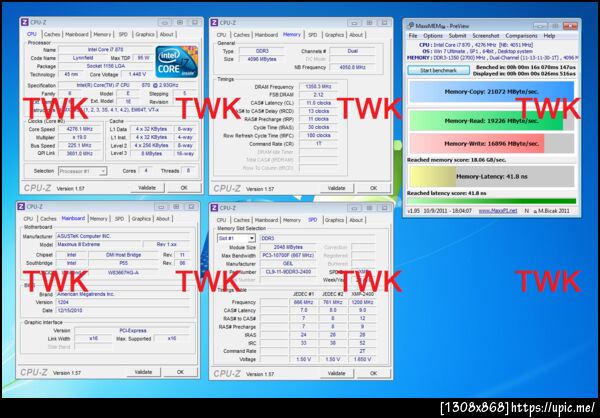Start the MaxxMEM benchmark
600x418 pixels.
pyautogui.click(x=439, y=70)
